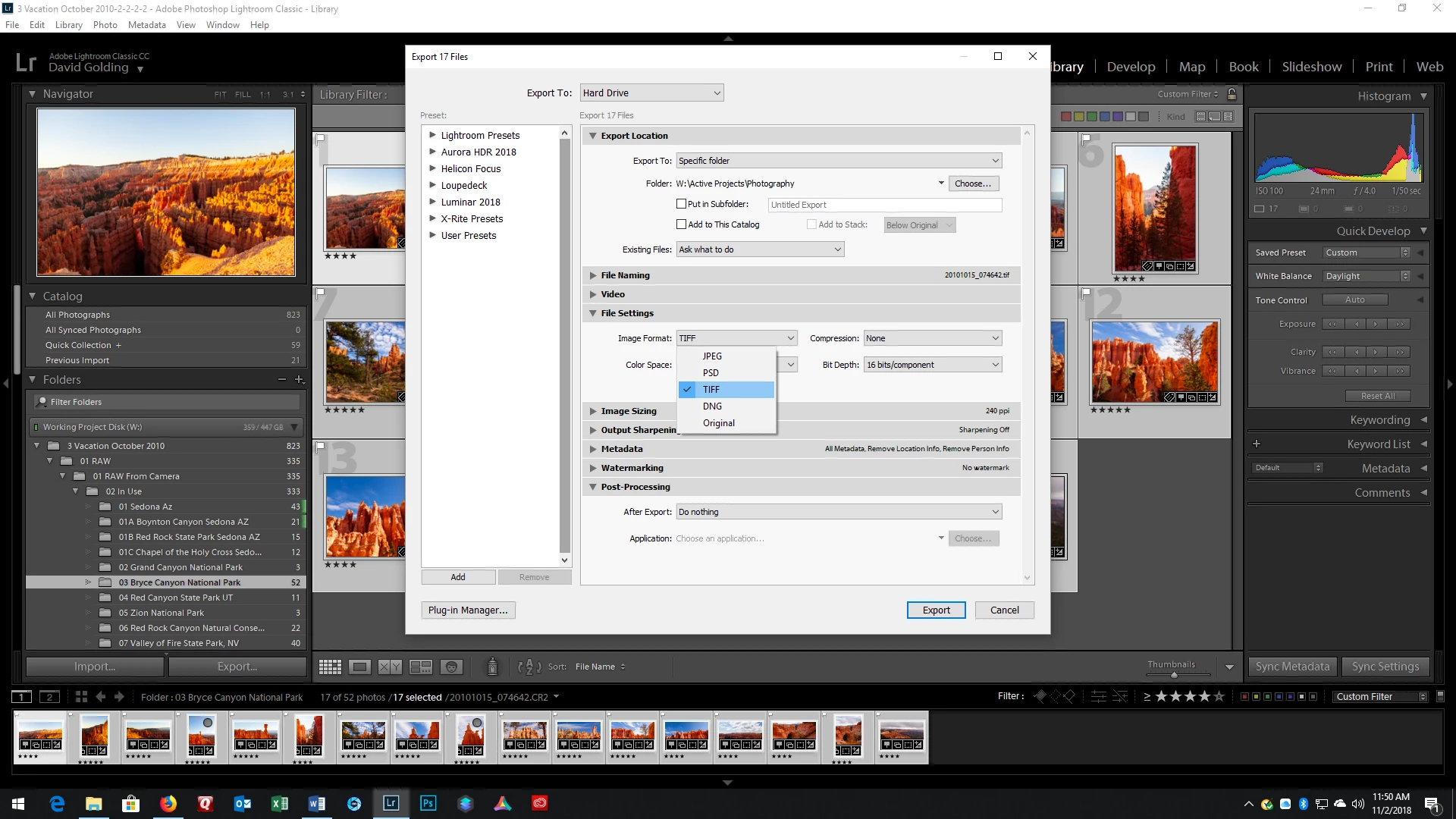The image size is (1456, 819).
Task: Enable Put in Subfolder checkbox
Action: coord(681,204)
